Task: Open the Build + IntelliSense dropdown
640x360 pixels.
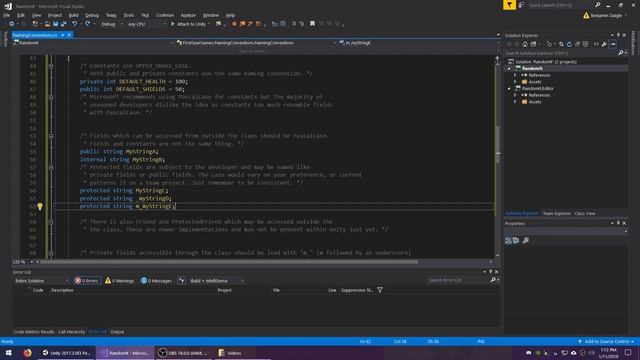Action: [217, 281]
